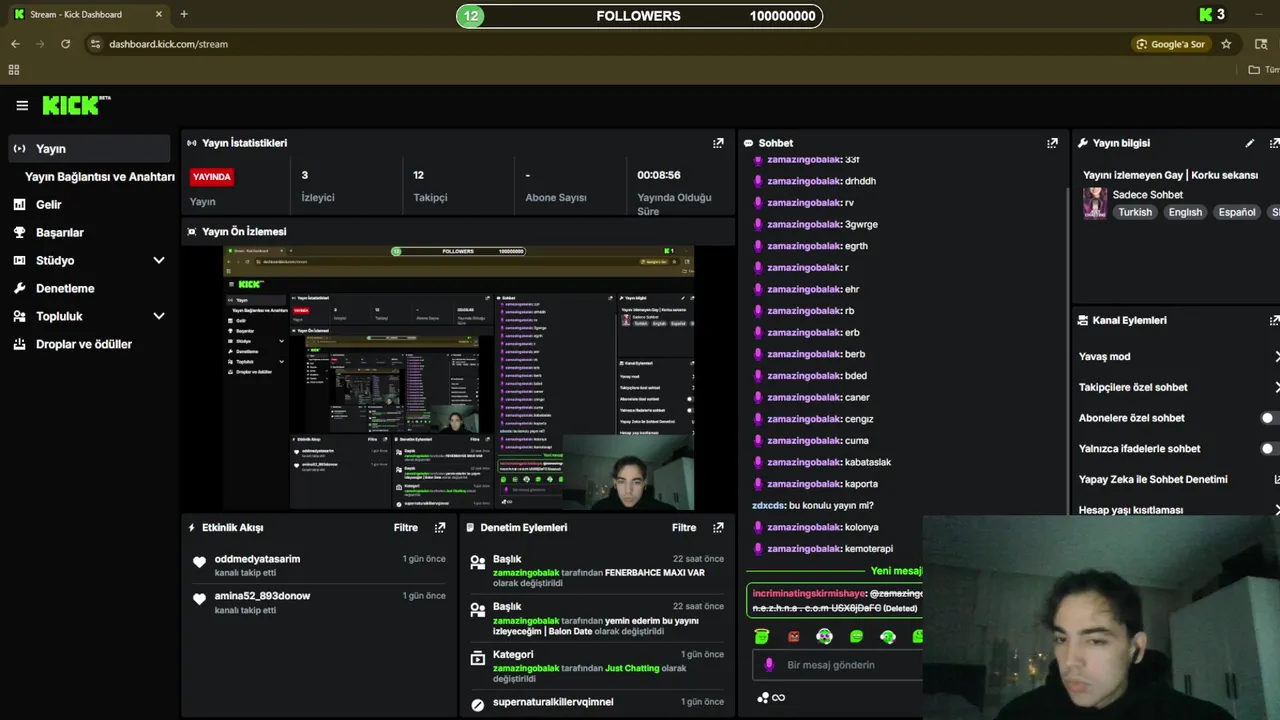Open the browser apps grid icon
This screenshot has width=1280, height=720.
14,70
